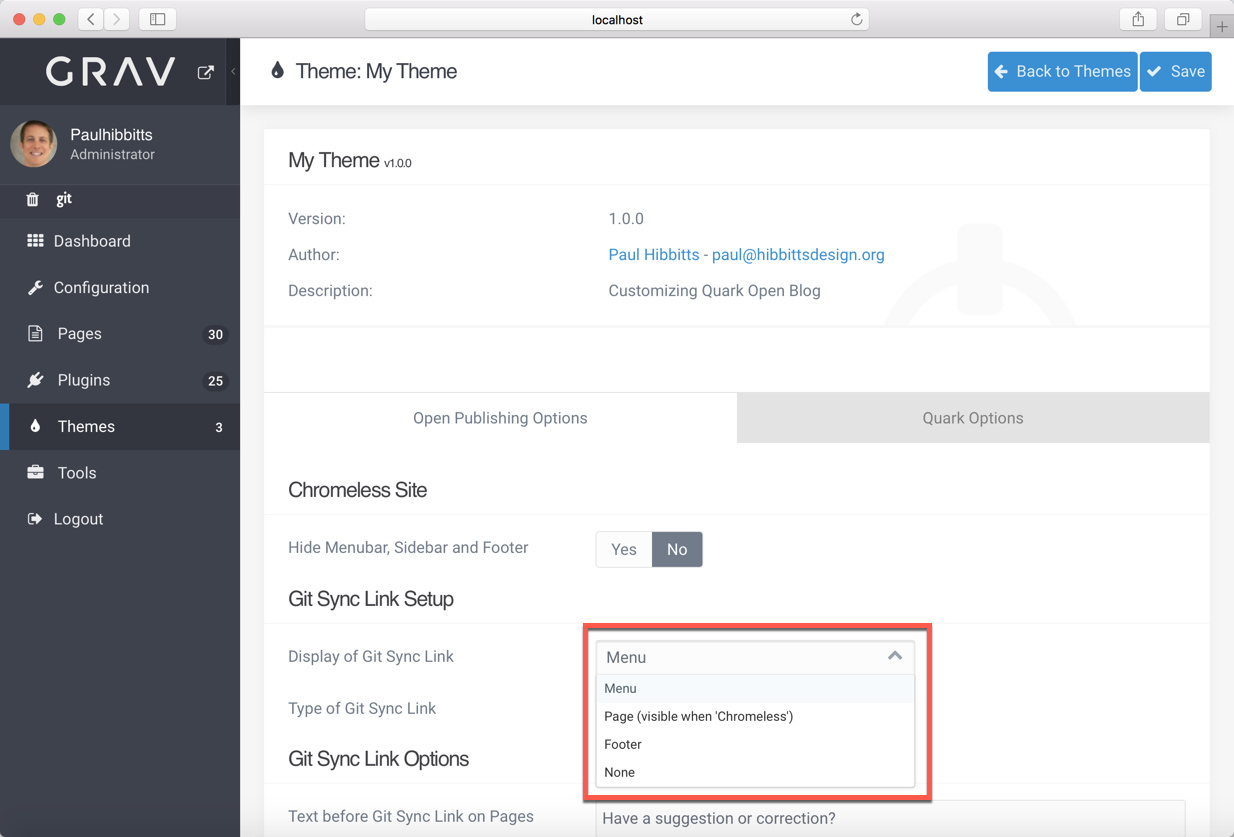Collapse the sidebar with the small chevron

tap(233, 72)
